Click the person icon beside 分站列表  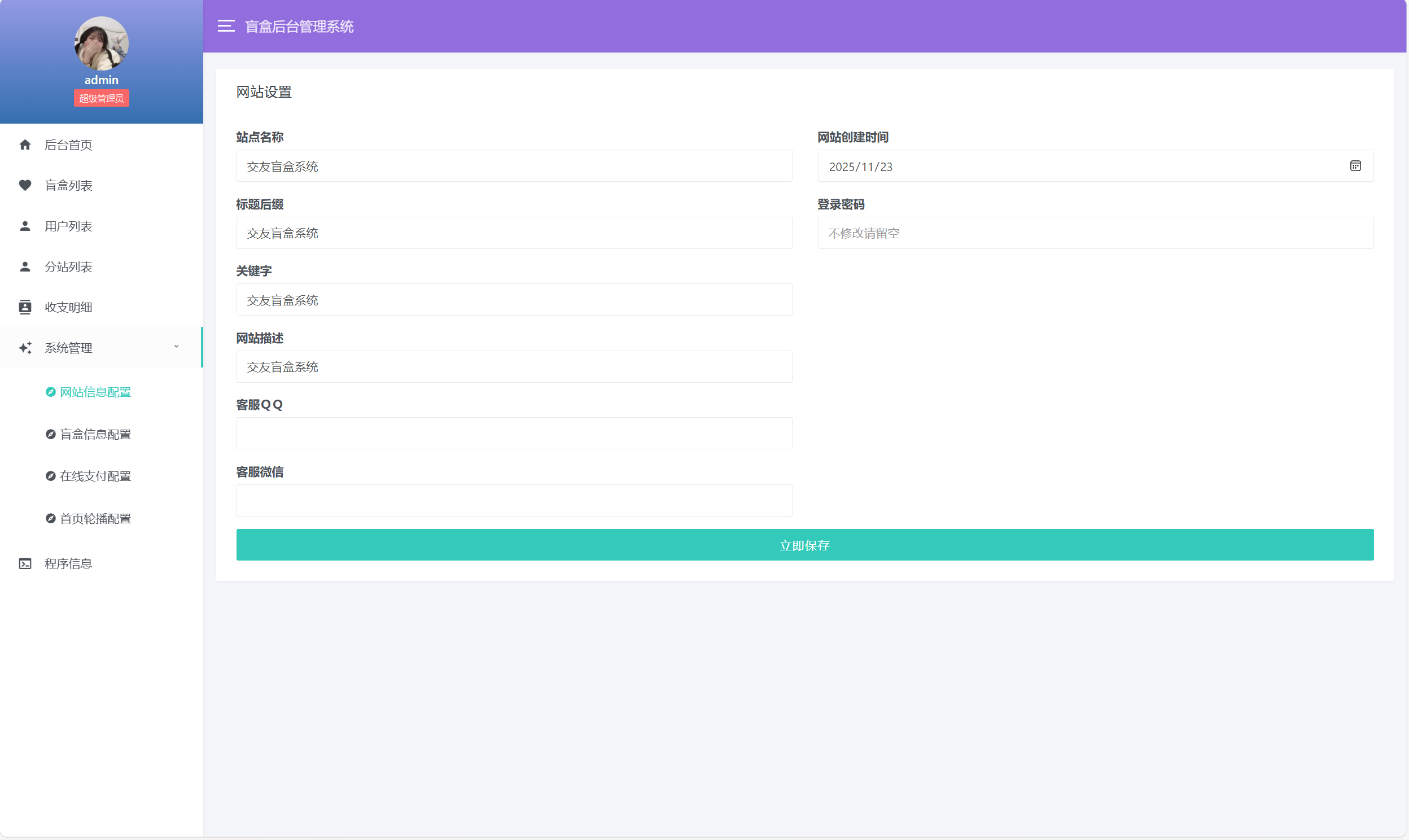point(25,266)
